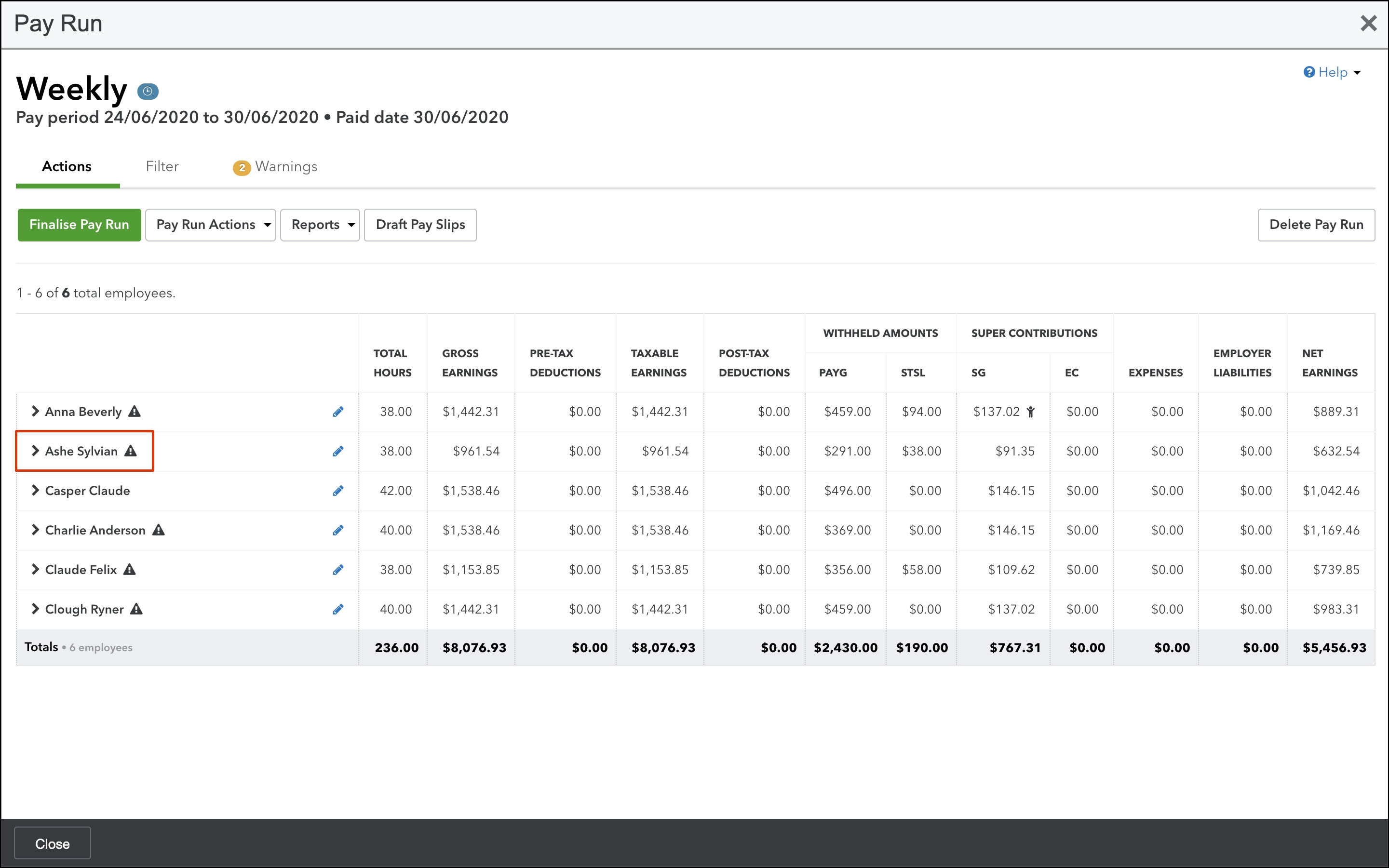Image resolution: width=1389 pixels, height=868 pixels.
Task: Click warning triangle next to Charlie Anderson
Action: tap(159, 530)
